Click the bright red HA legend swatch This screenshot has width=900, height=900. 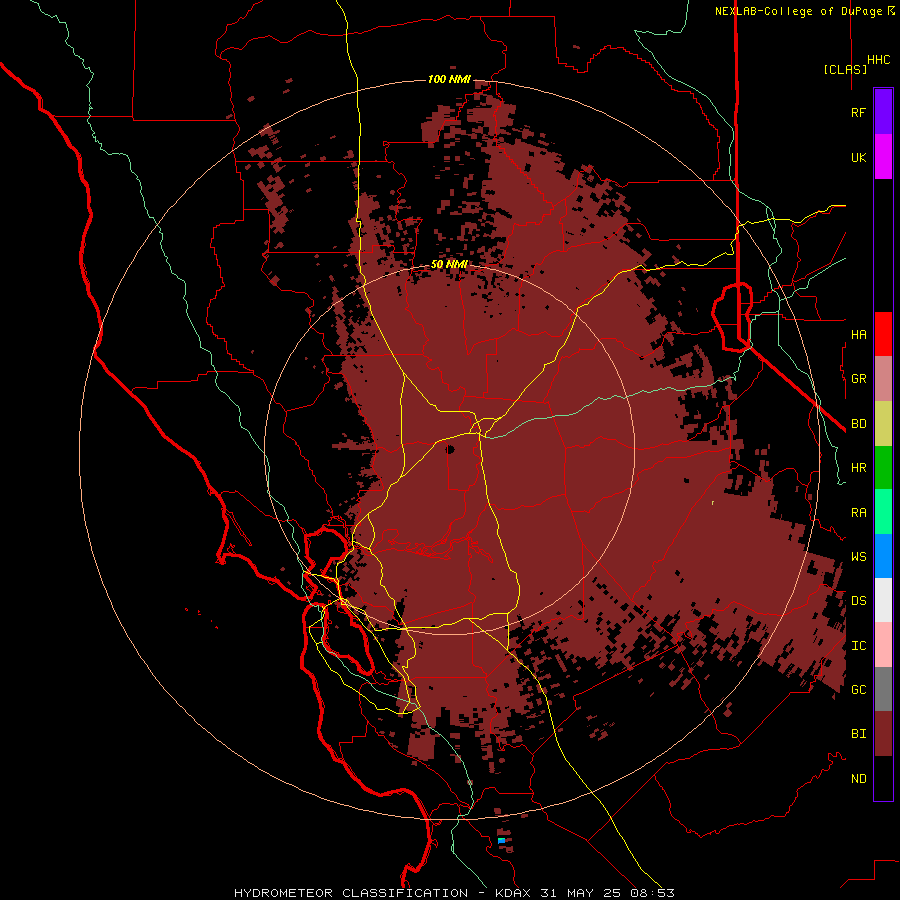pos(883,334)
